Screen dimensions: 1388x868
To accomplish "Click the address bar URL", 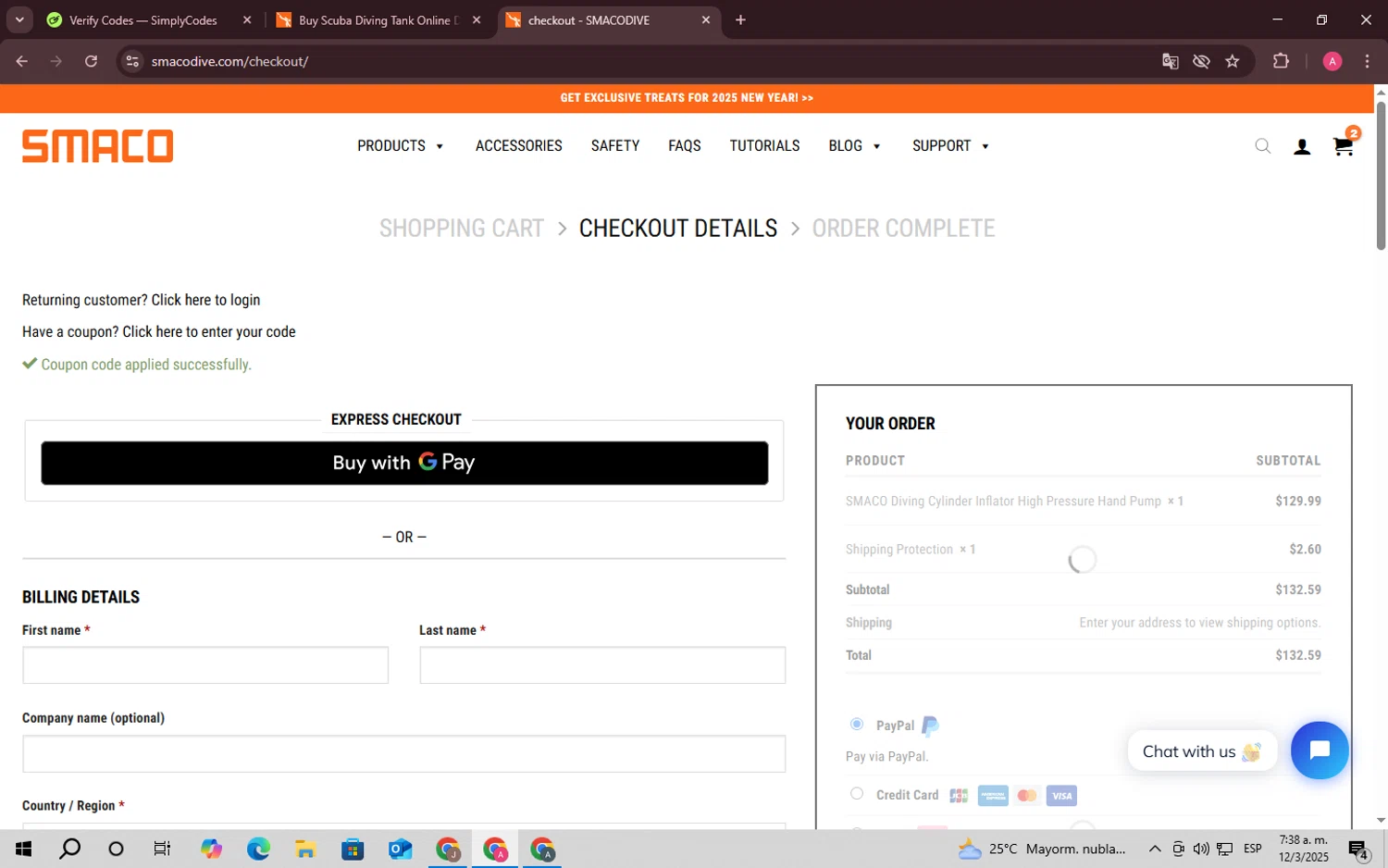I will point(229,61).
